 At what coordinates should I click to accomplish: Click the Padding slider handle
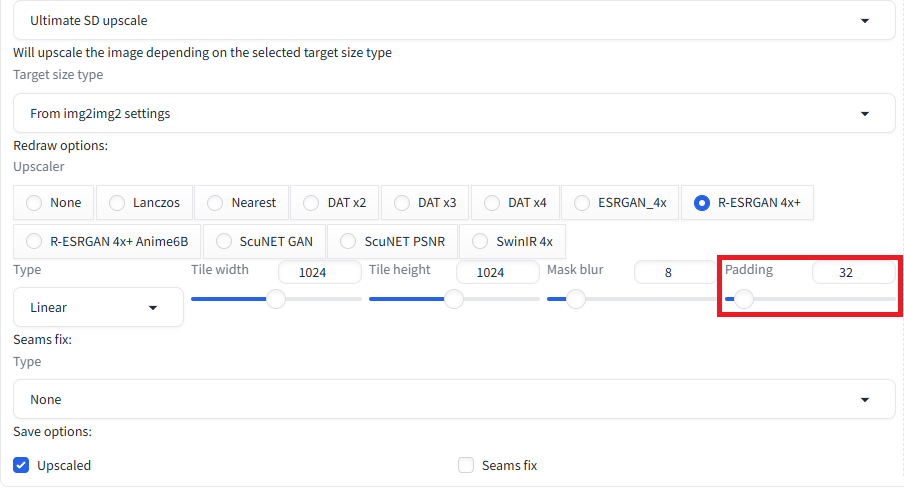pyautogui.click(x=744, y=299)
